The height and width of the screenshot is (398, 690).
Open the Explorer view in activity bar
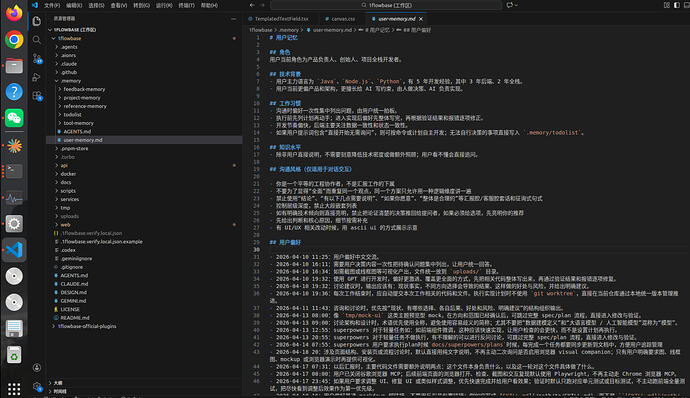[x=37, y=21]
